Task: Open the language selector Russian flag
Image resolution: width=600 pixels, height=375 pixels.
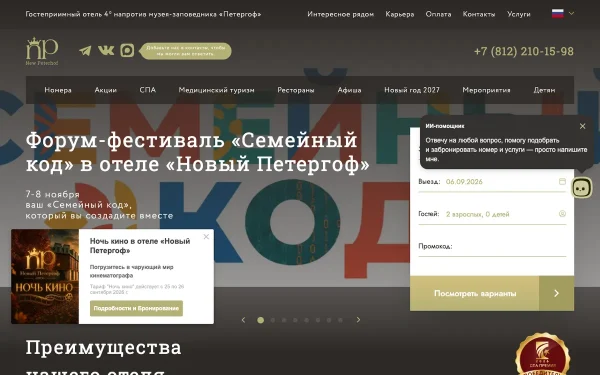Action: [x=558, y=14]
